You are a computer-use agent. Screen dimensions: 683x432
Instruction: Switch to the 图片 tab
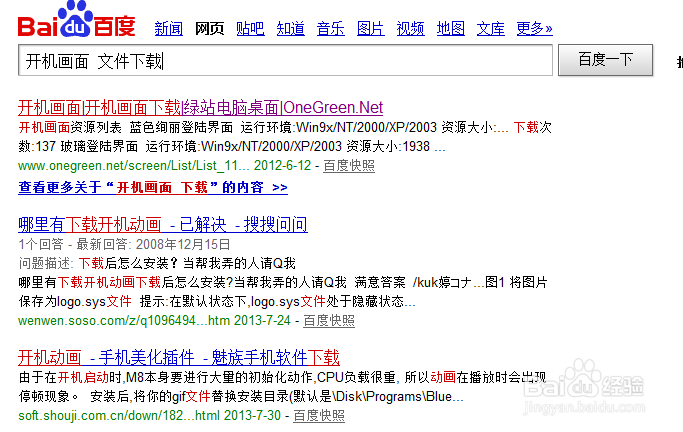click(371, 29)
